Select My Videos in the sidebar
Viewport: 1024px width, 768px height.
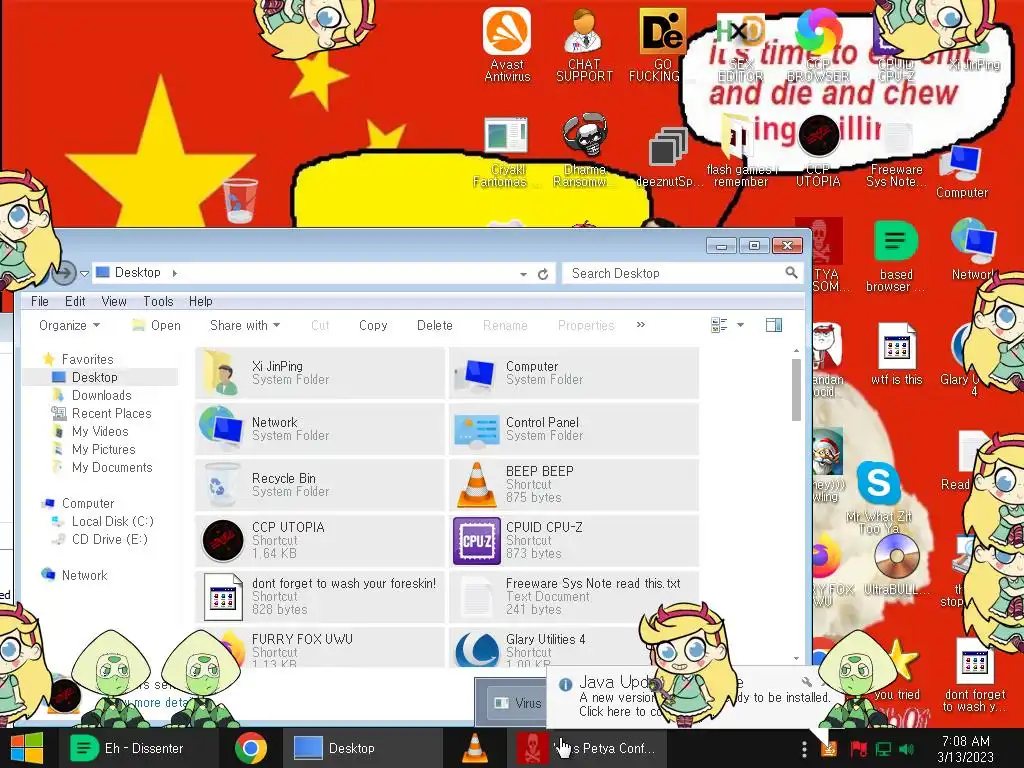pyautogui.click(x=99, y=431)
